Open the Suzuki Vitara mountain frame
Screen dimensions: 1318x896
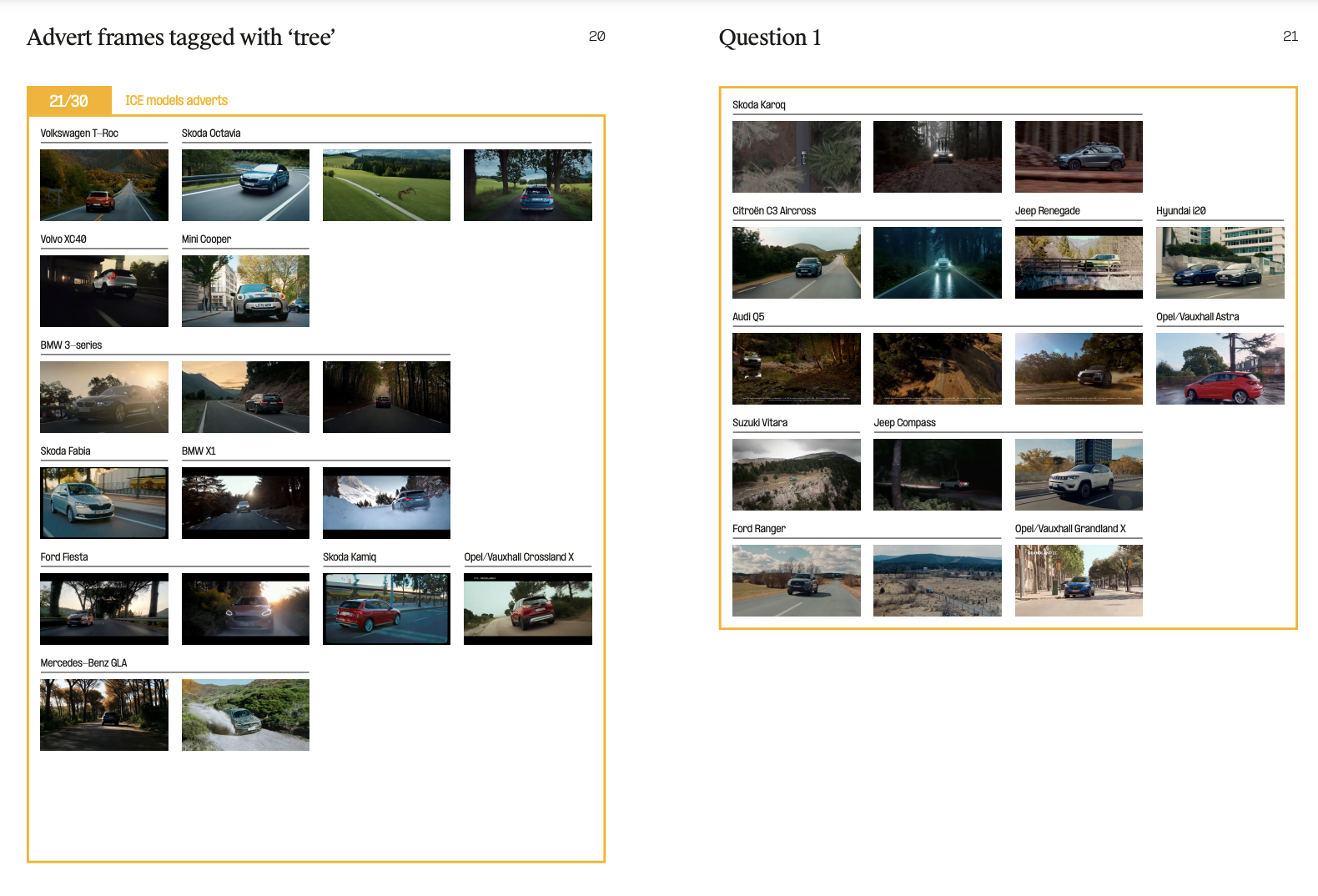click(x=797, y=475)
